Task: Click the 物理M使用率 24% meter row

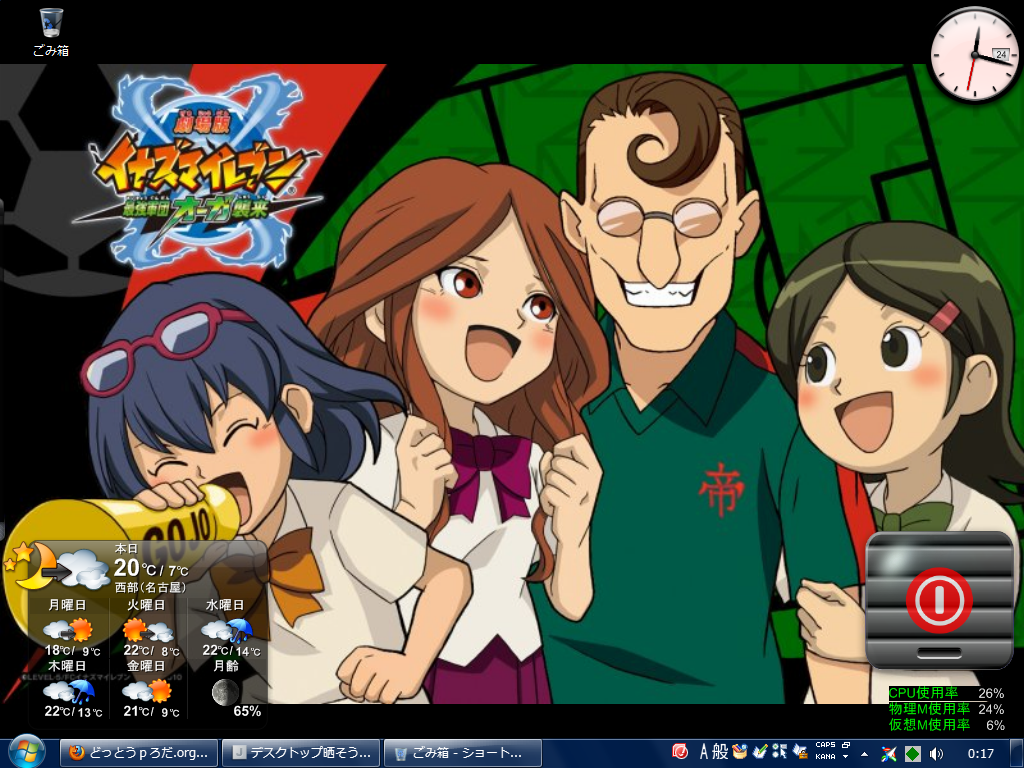Action: (946, 709)
